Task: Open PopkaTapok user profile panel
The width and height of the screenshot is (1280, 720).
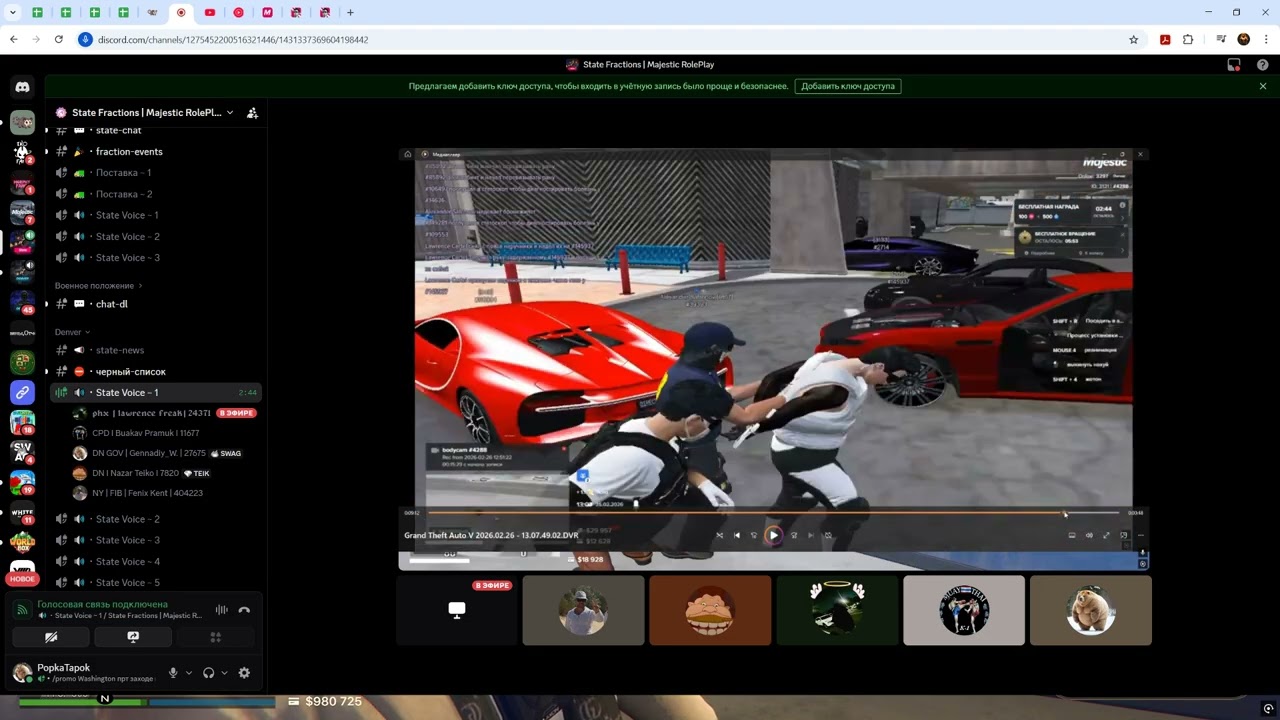Action: tap(84, 673)
